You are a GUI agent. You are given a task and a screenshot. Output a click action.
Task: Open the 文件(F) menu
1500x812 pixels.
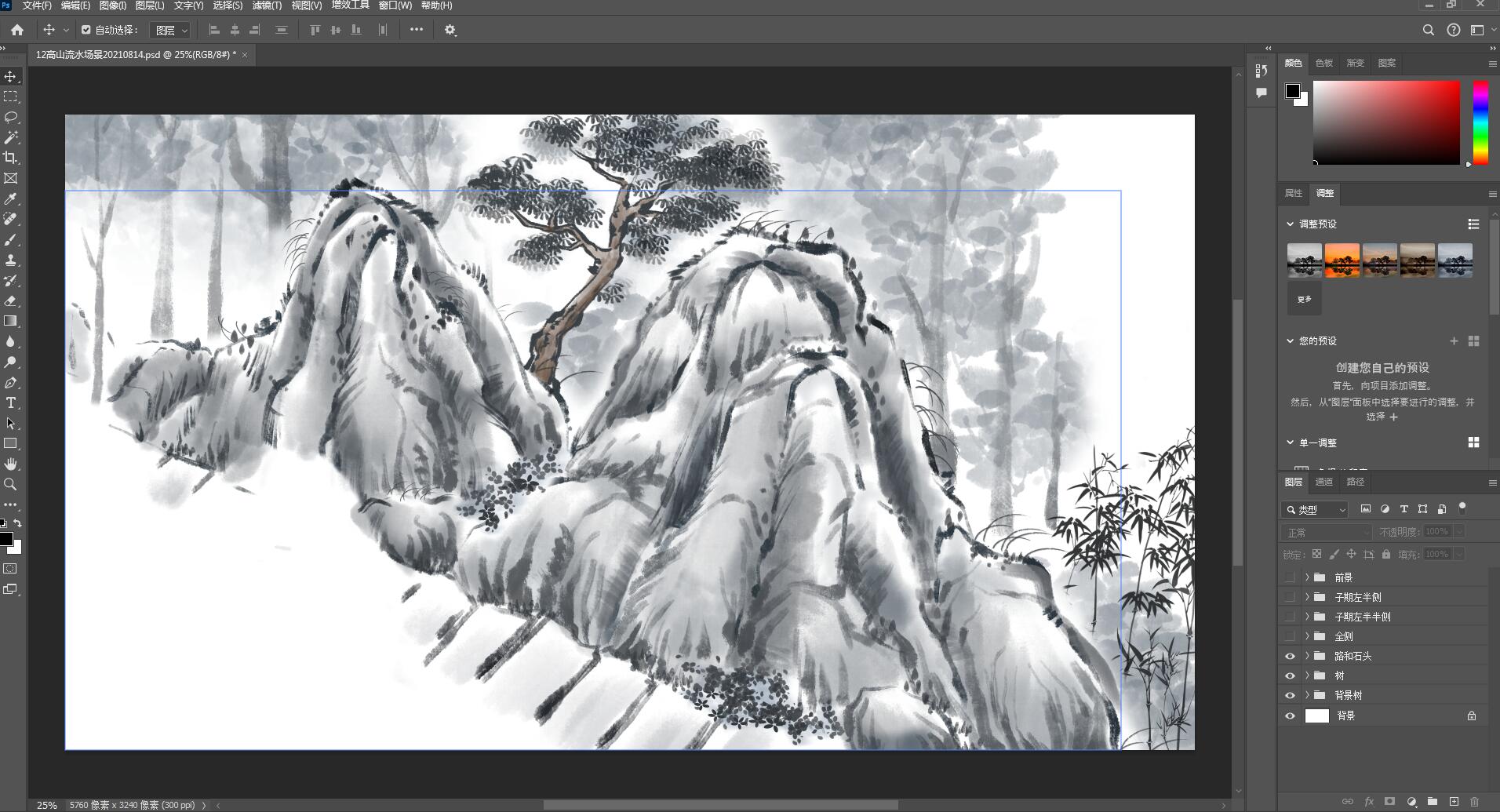click(37, 5)
